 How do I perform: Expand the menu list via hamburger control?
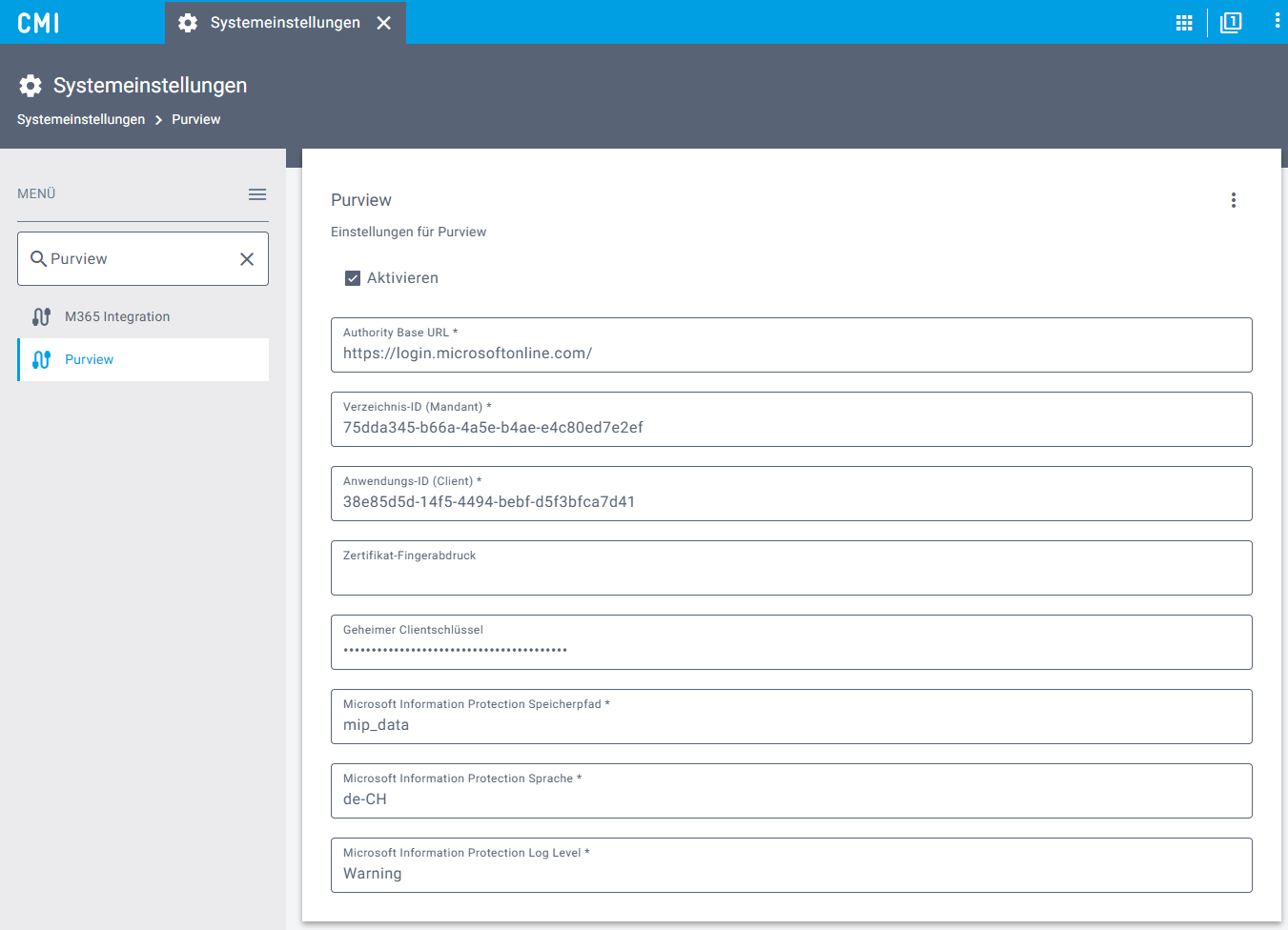(x=256, y=193)
